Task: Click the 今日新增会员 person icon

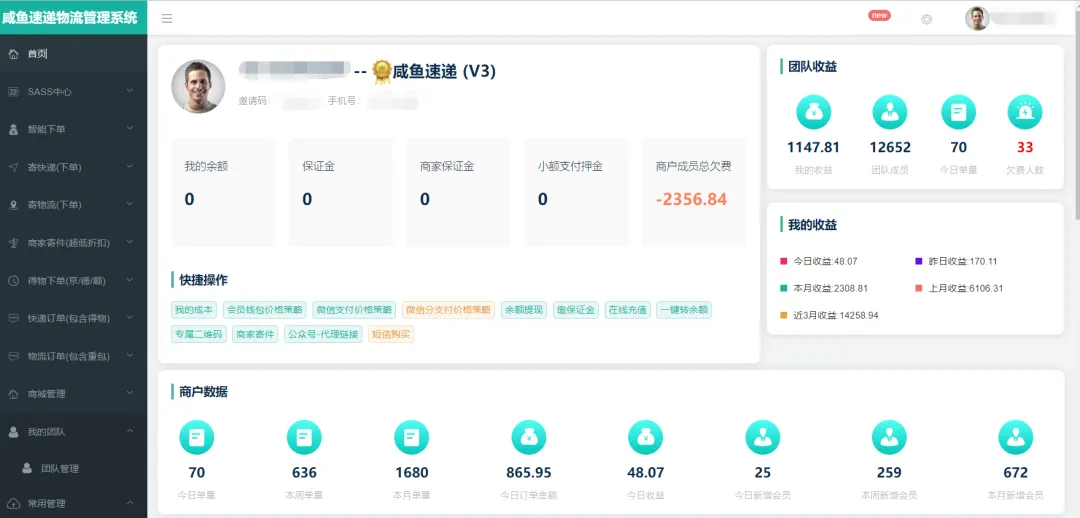Action: click(762, 437)
